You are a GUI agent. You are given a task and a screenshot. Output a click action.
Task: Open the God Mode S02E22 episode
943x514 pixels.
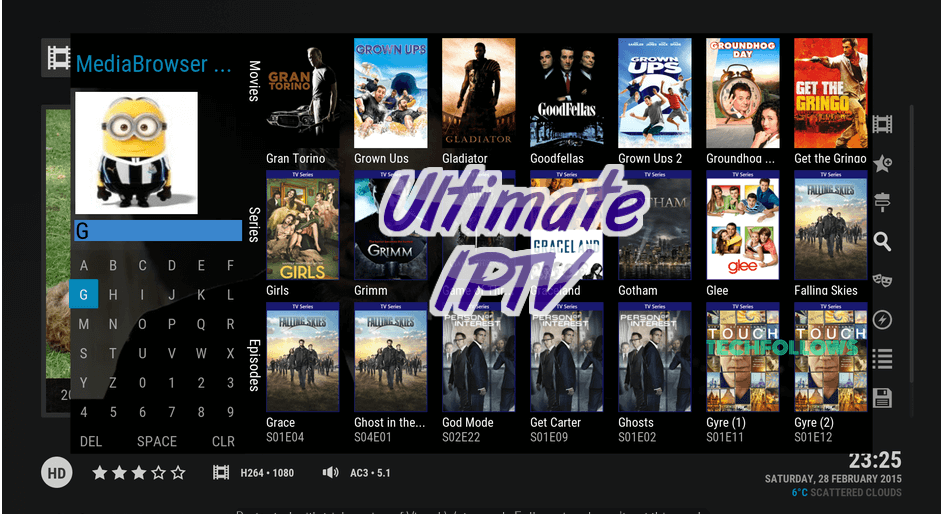click(478, 357)
